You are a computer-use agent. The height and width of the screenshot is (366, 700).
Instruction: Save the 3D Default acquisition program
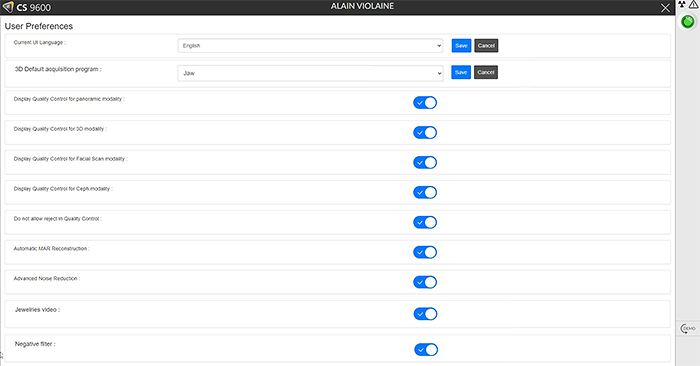click(x=461, y=72)
